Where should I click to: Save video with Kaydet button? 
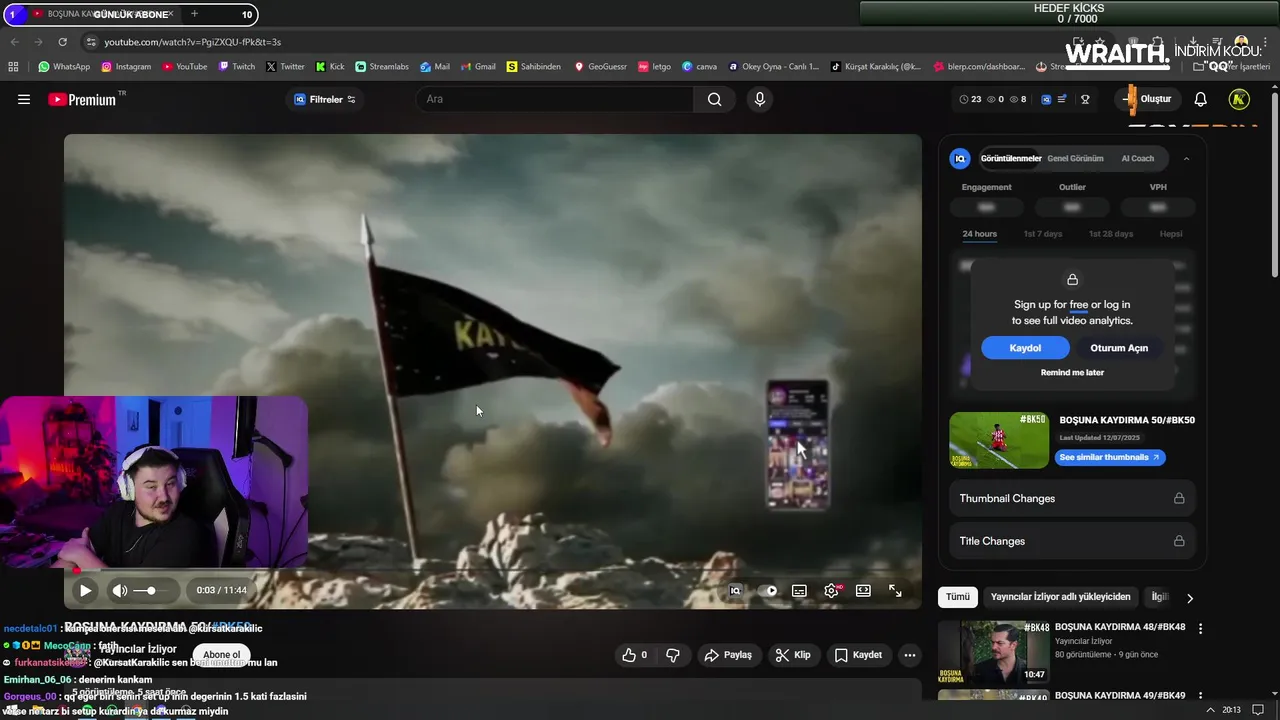point(858,655)
